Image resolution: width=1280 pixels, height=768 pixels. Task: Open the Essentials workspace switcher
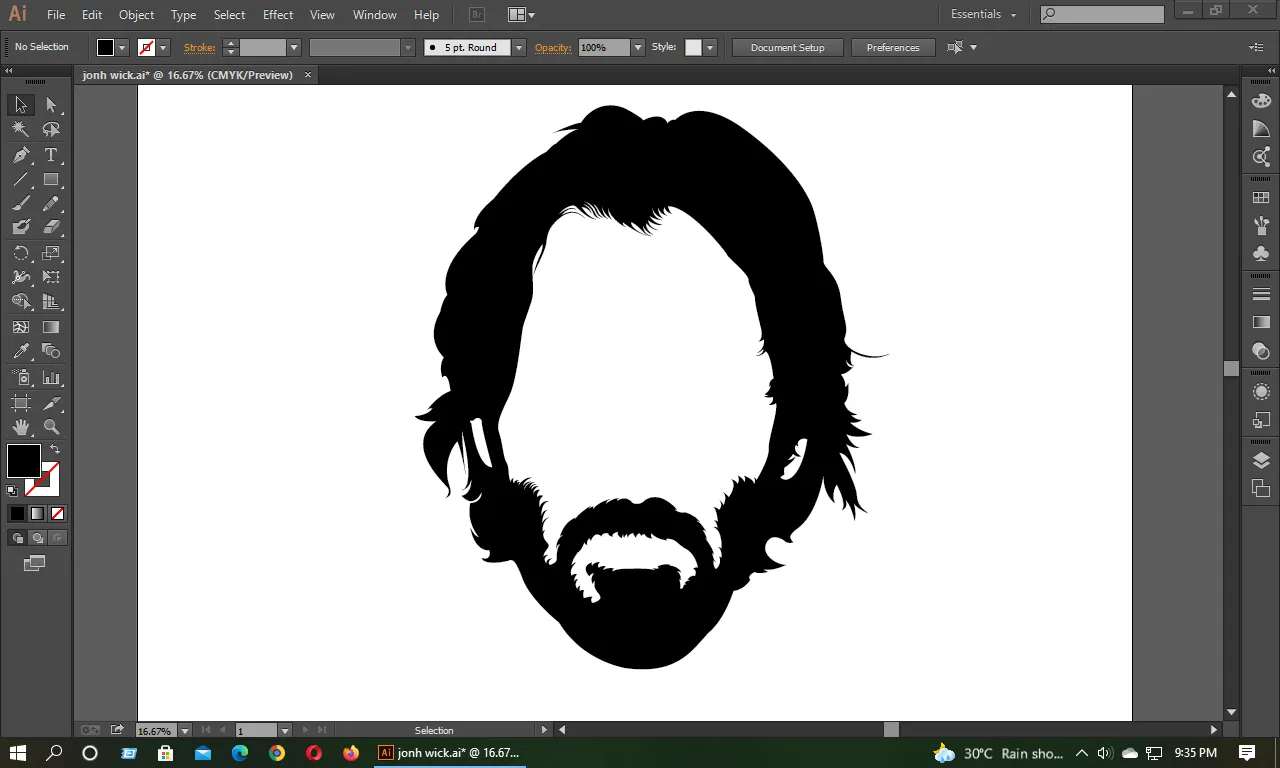pyautogui.click(x=983, y=14)
